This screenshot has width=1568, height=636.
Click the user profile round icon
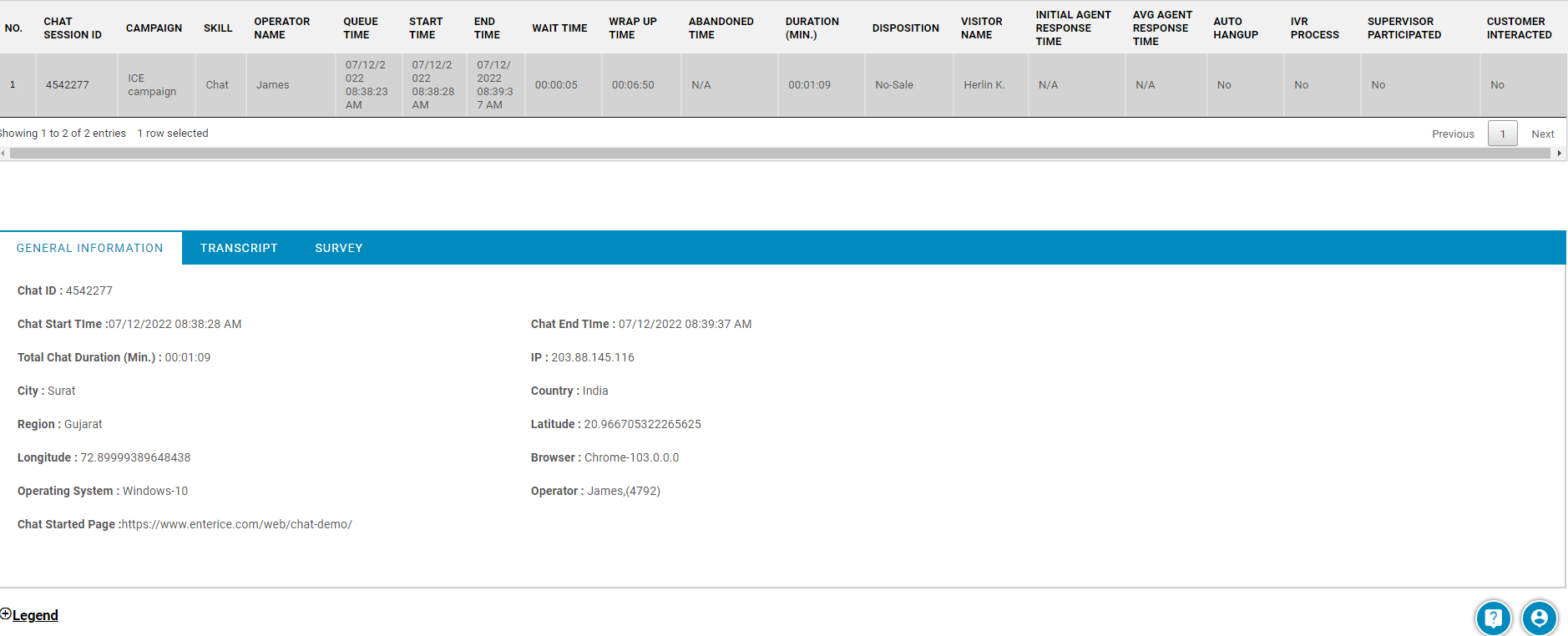point(1539,618)
